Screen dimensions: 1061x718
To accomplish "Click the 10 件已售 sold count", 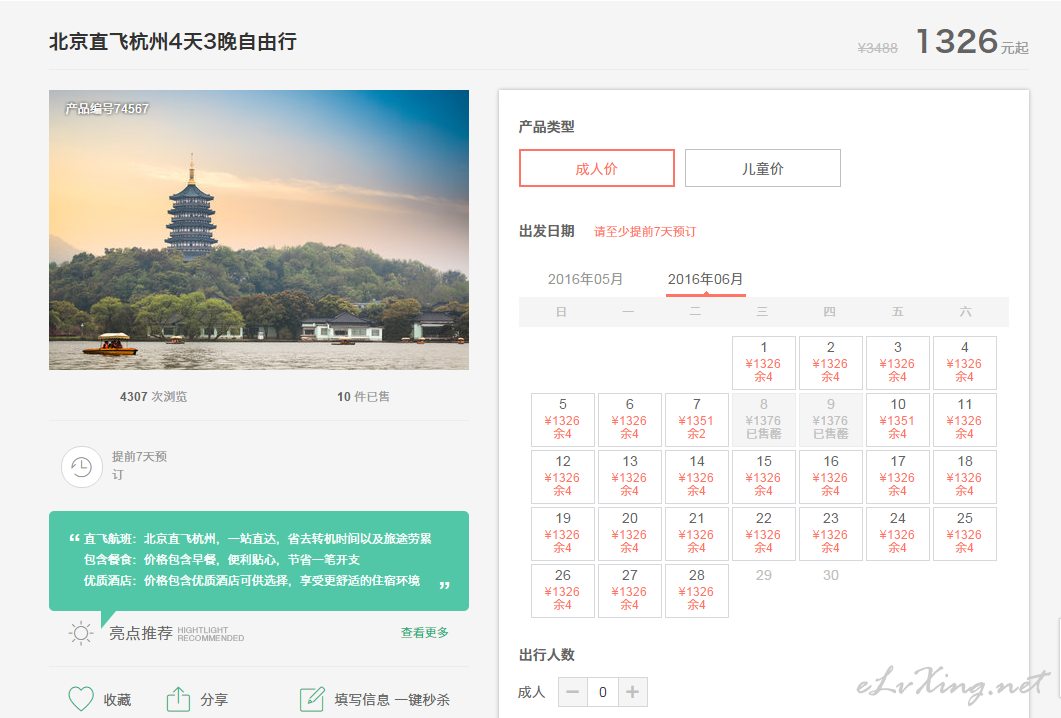I will tap(363, 397).
